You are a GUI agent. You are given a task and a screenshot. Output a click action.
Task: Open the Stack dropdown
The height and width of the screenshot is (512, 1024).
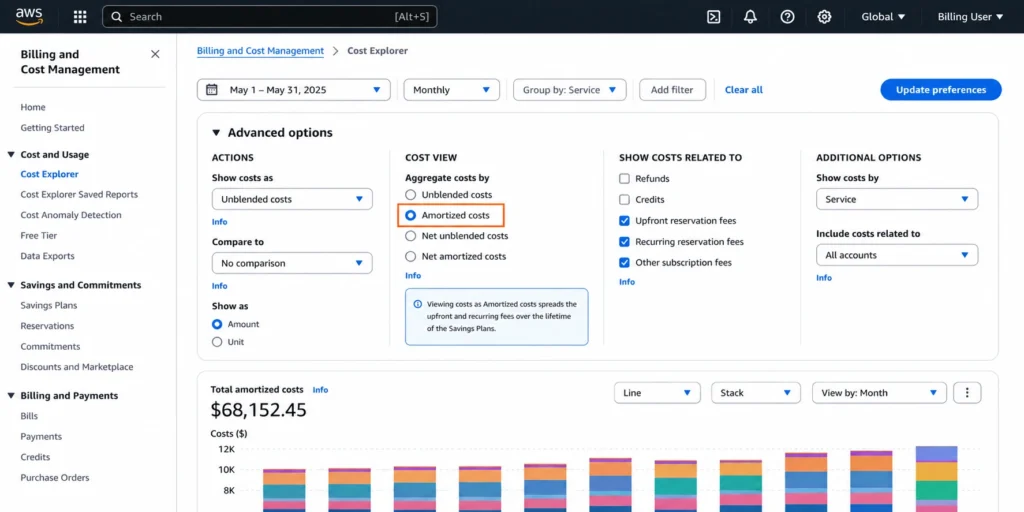click(756, 392)
